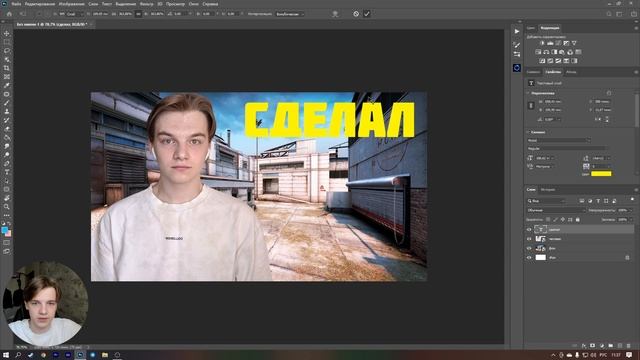
Task: Toggle lock transparent pixels
Action: tap(548, 220)
